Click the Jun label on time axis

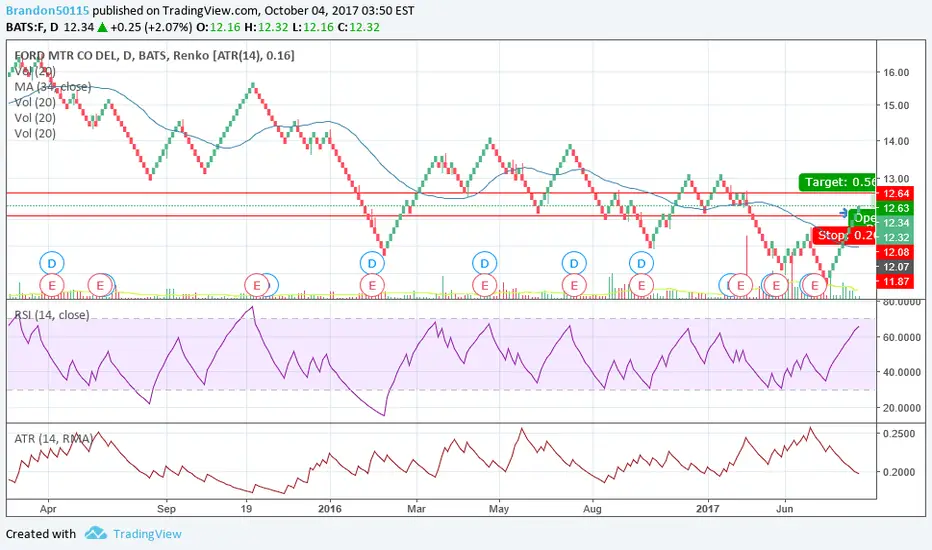pyautogui.click(x=785, y=508)
